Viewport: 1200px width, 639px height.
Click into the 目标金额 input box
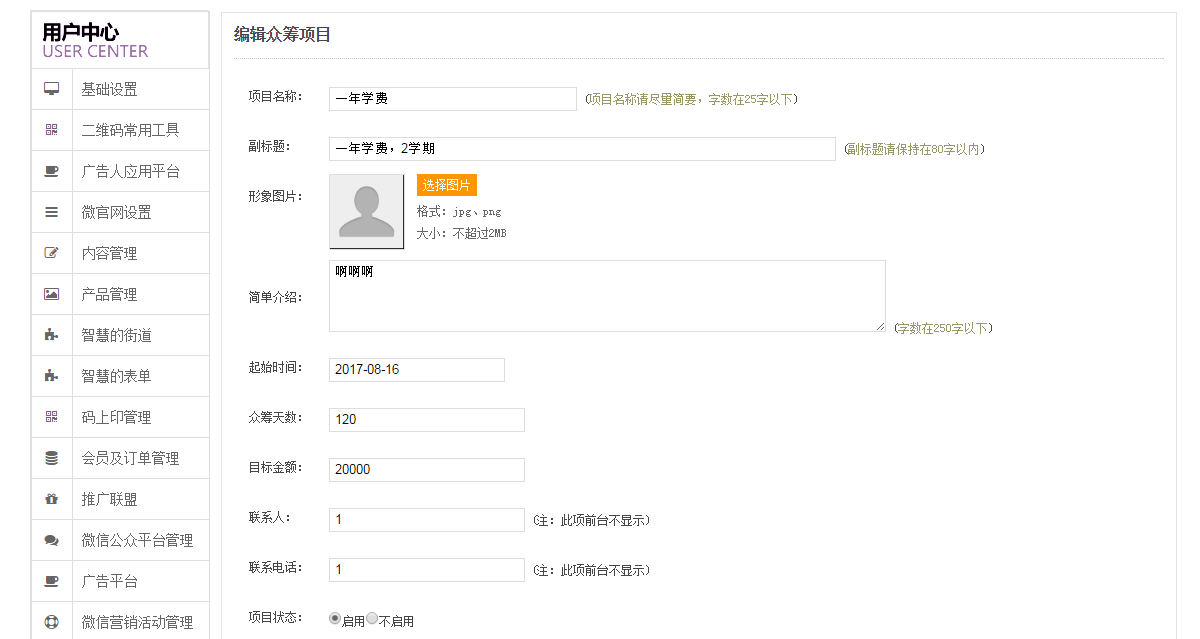pos(426,470)
